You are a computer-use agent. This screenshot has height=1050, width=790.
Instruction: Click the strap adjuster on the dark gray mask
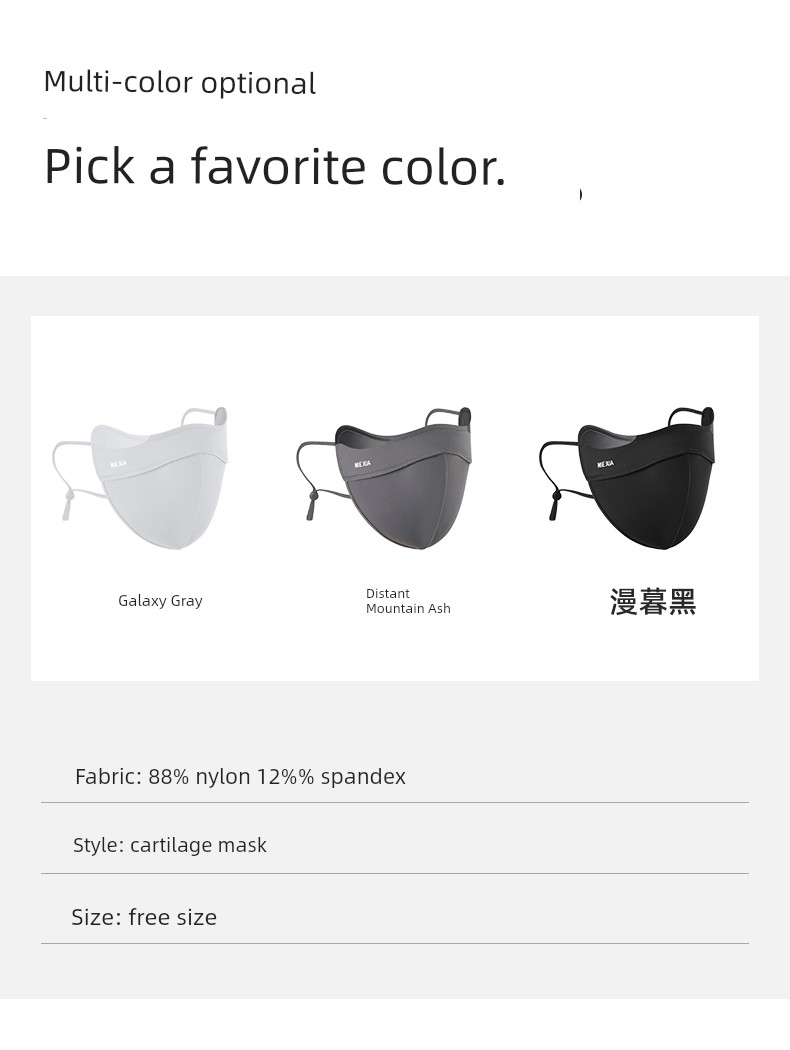coord(311,505)
